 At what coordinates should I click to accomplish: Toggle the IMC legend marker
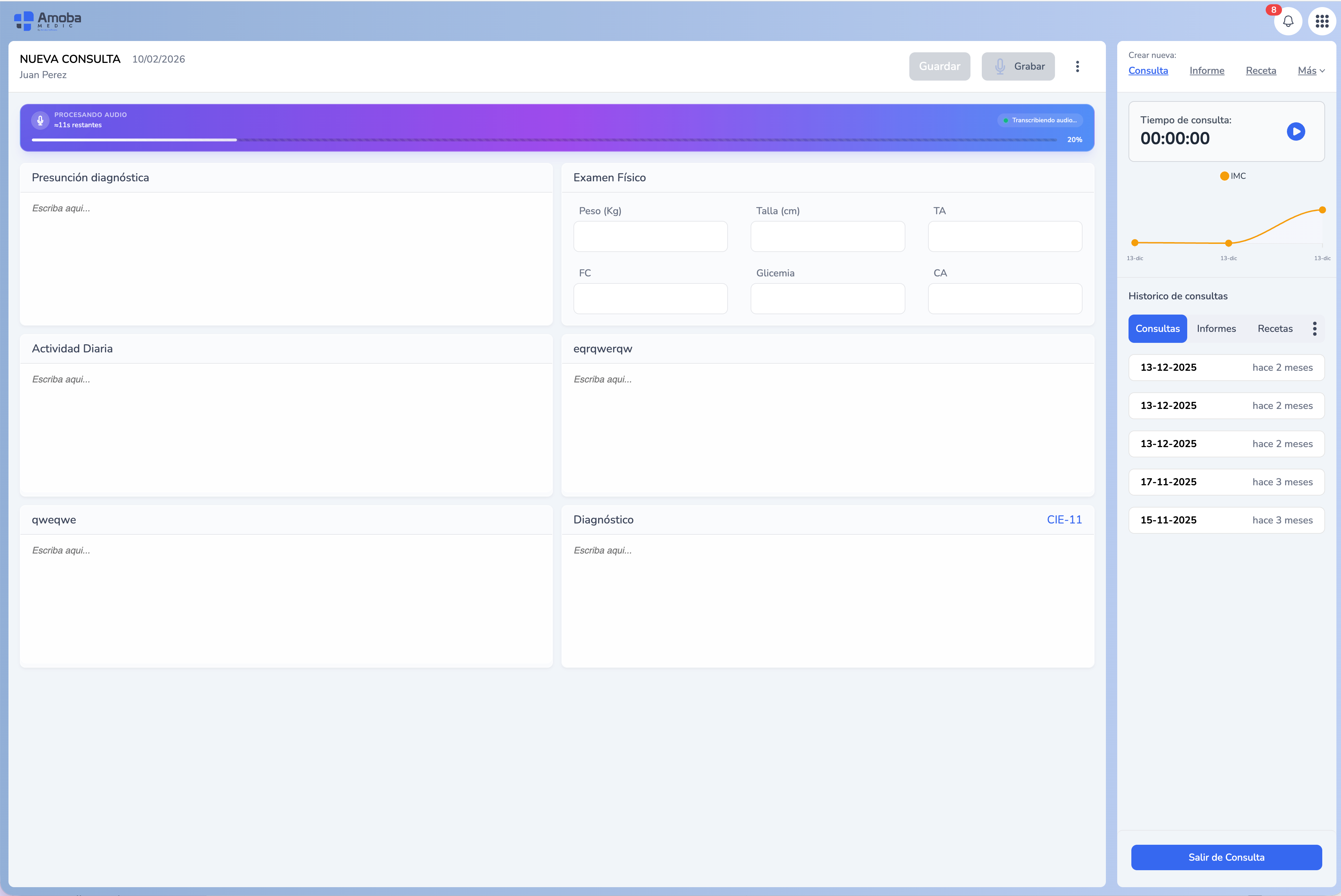point(1224,176)
